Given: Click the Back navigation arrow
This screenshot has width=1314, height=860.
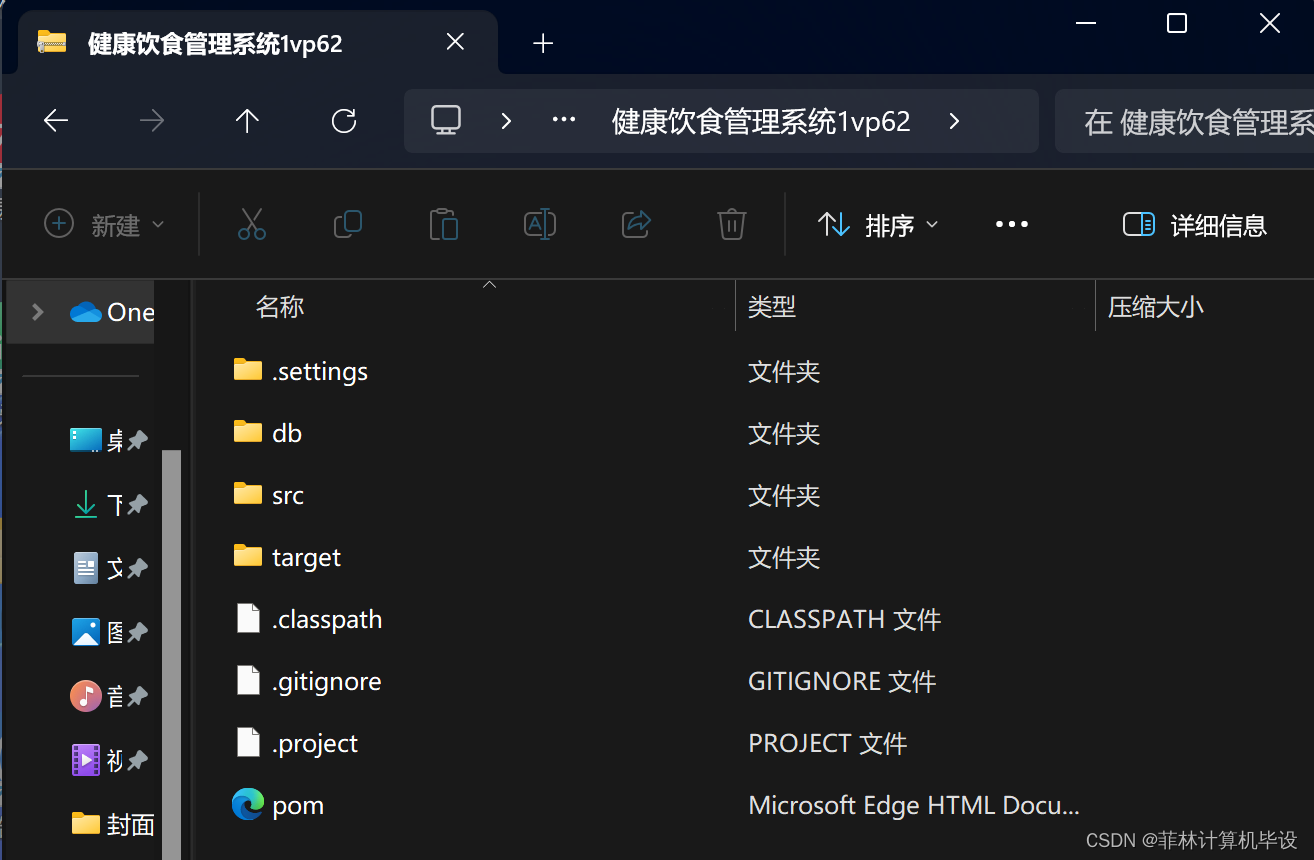Looking at the screenshot, I should 55,120.
